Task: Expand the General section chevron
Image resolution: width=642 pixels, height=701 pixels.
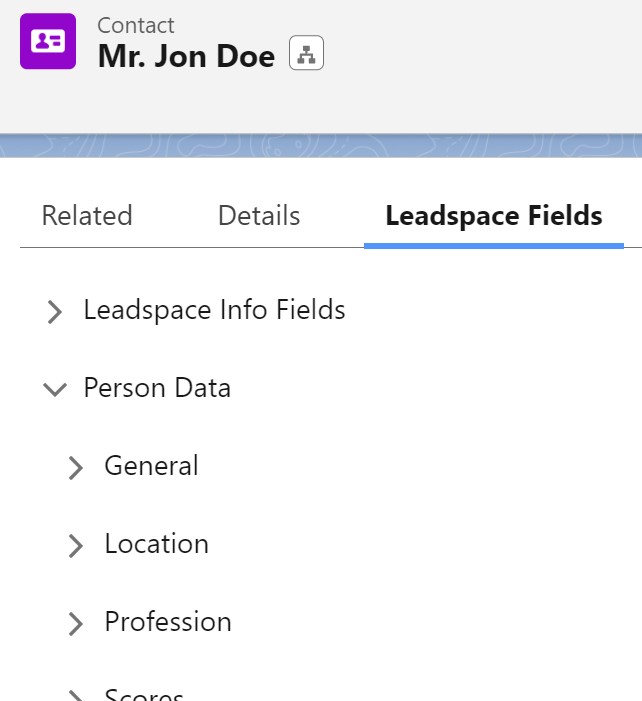Action: (x=76, y=468)
